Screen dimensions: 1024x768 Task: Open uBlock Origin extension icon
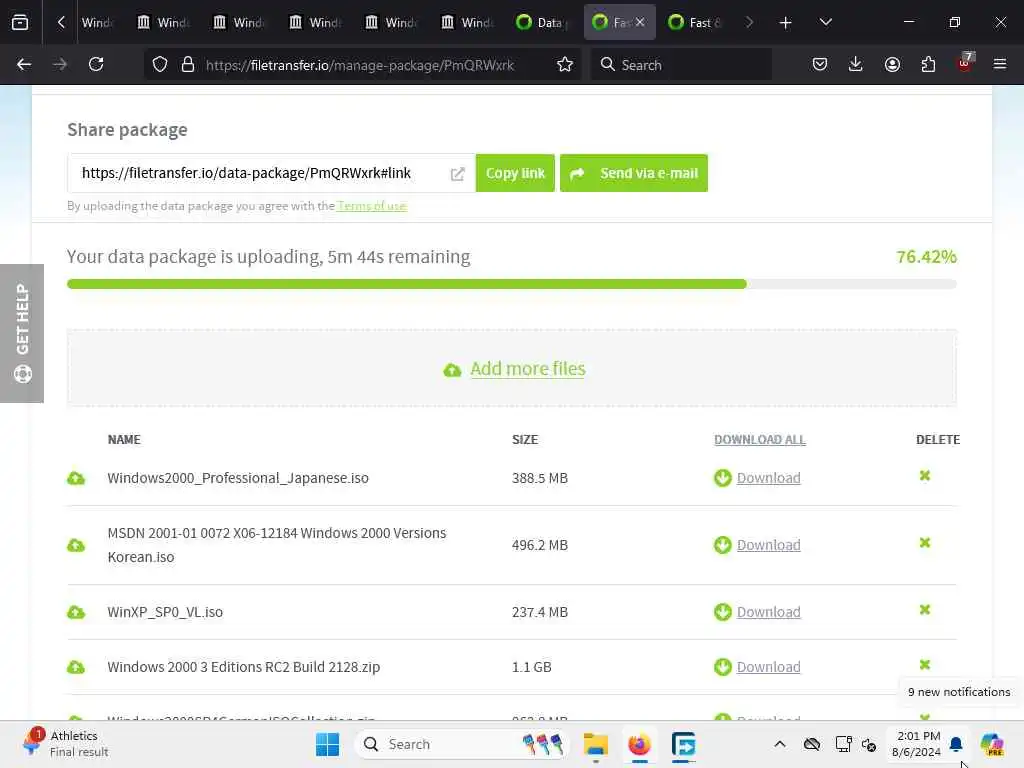[965, 64]
